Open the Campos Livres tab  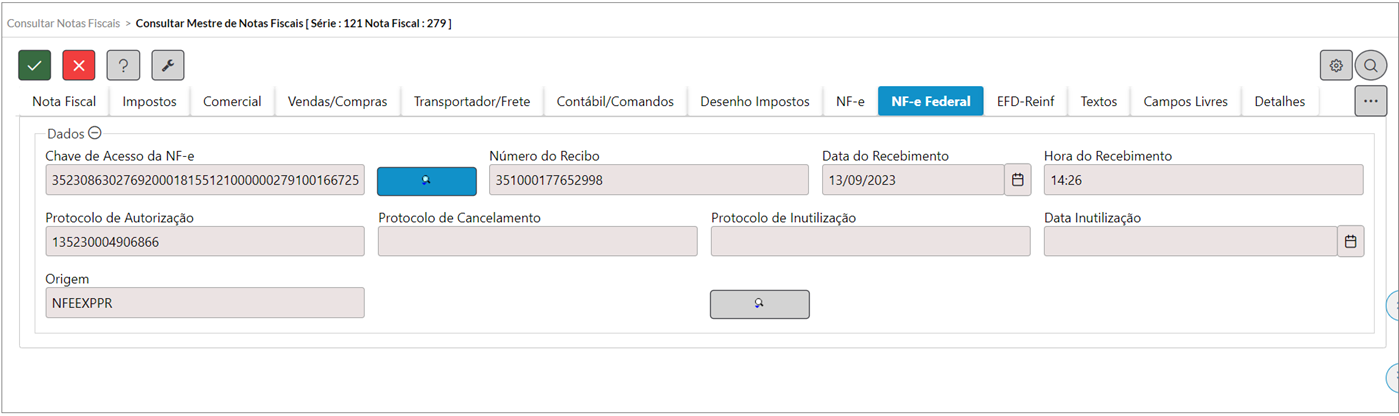[x=1186, y=101]
